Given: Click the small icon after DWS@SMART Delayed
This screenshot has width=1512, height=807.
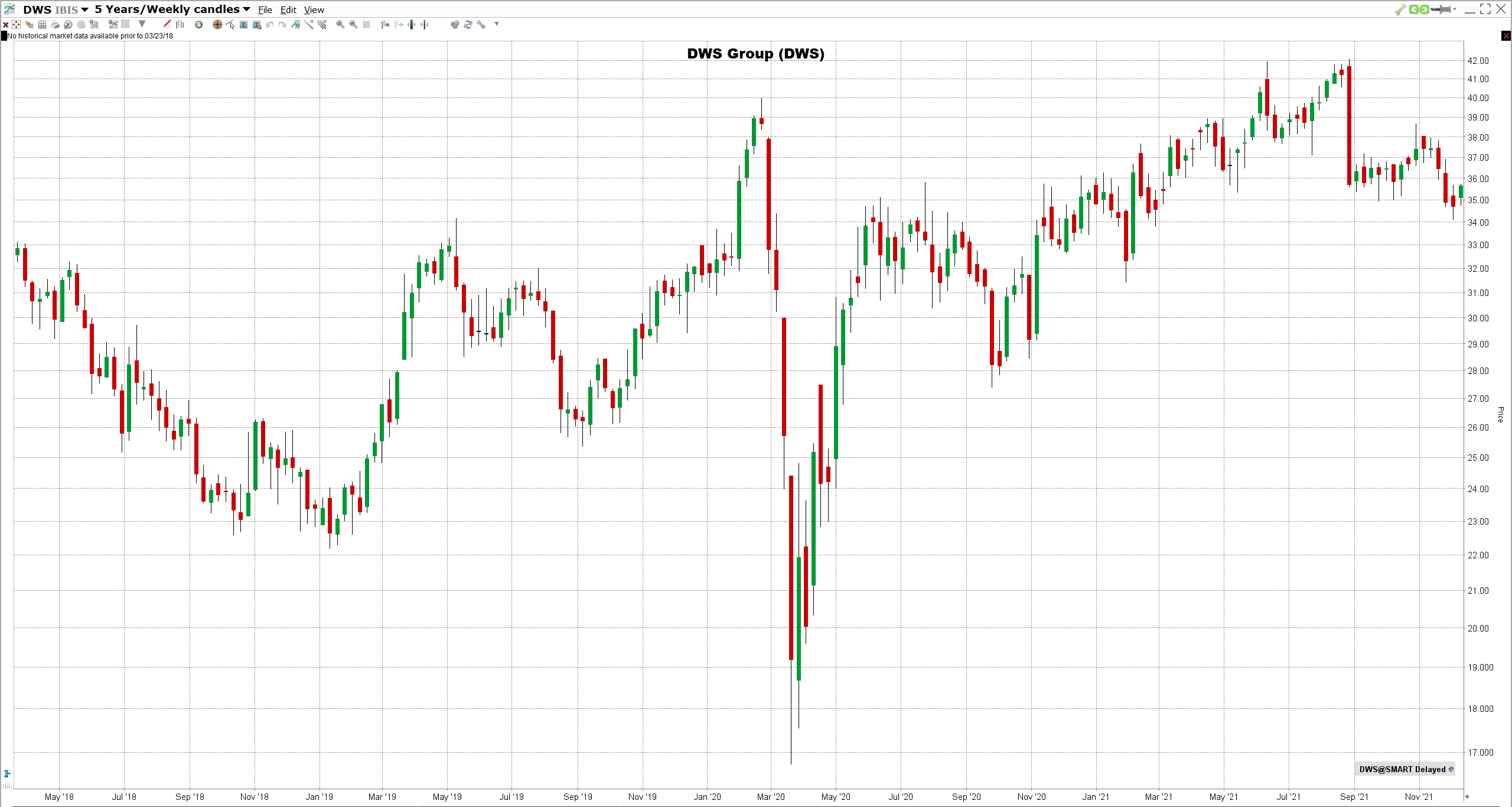Looking at the screenshot, I should pyautogui.click(x=1451, y=769).
